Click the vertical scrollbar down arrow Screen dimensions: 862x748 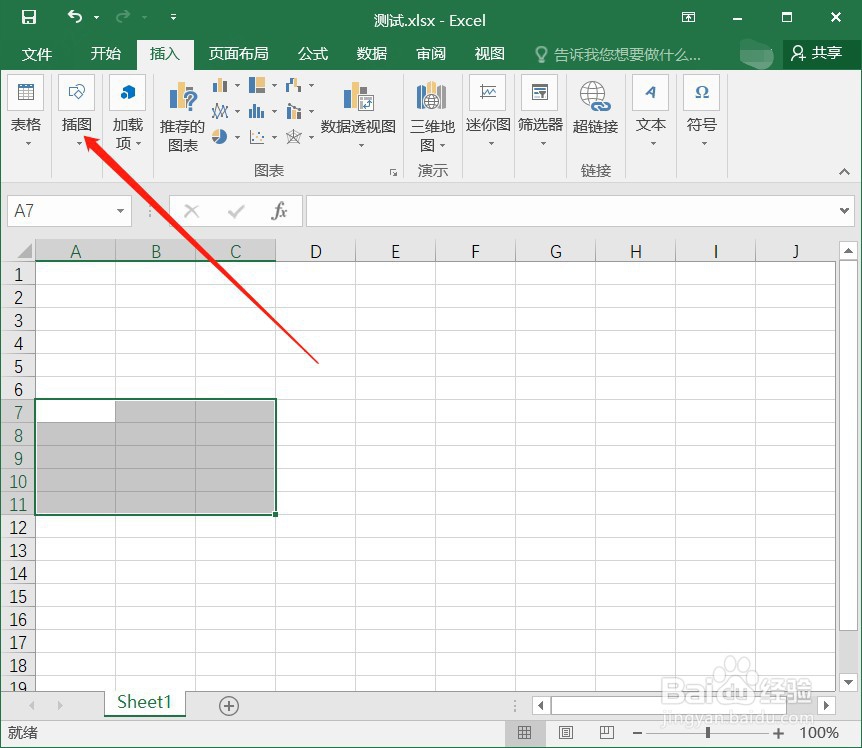tap(848, 682)
